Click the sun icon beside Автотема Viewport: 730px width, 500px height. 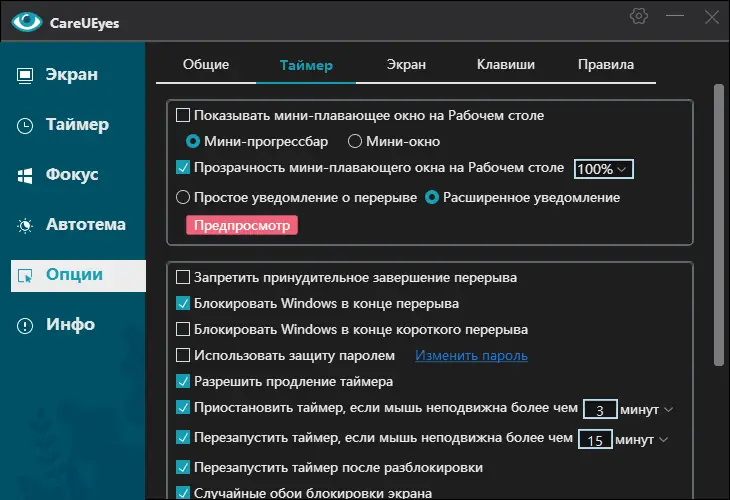(x=25, y=225)
